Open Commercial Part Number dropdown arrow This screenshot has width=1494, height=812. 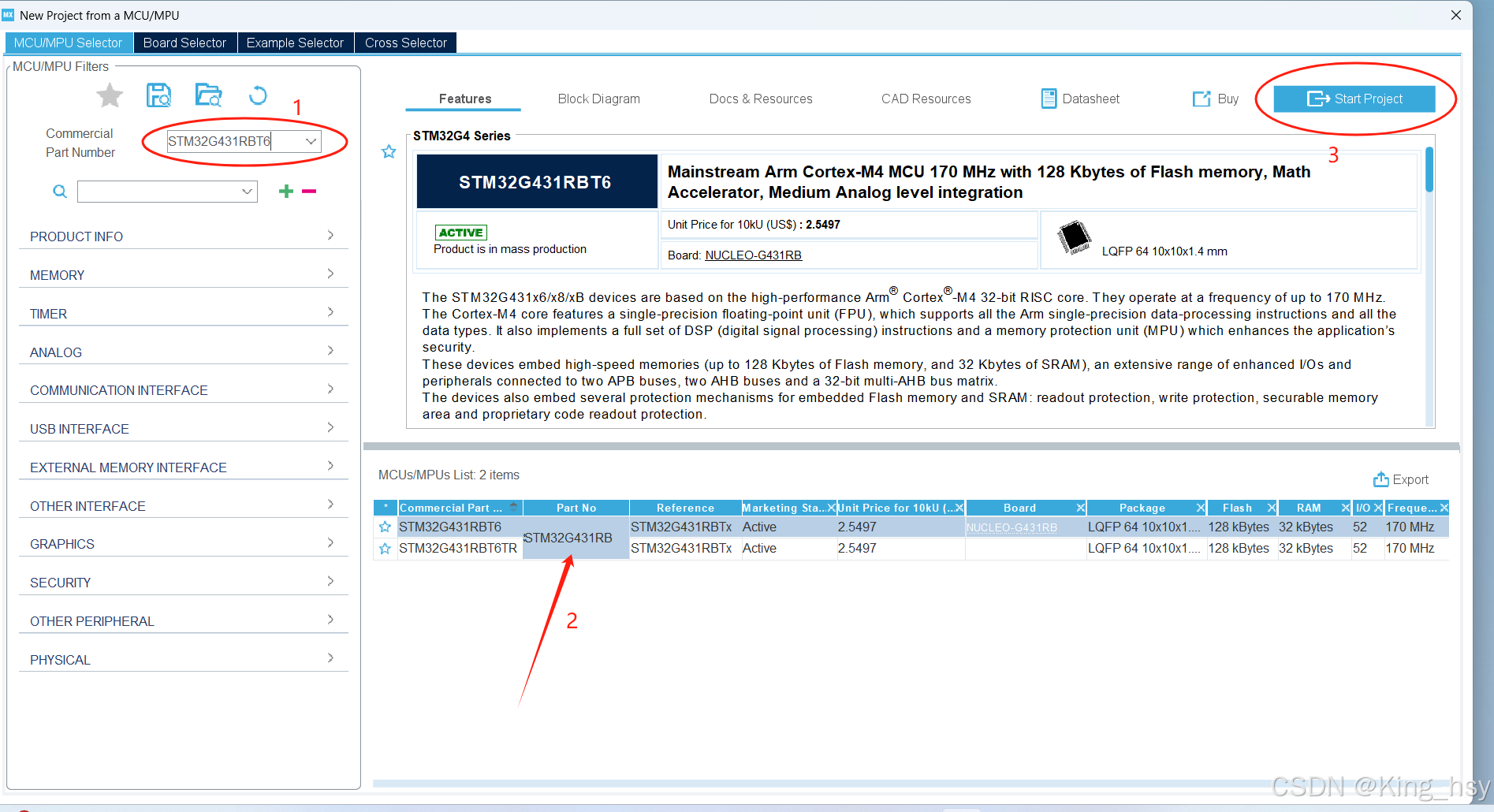(311, 141)
